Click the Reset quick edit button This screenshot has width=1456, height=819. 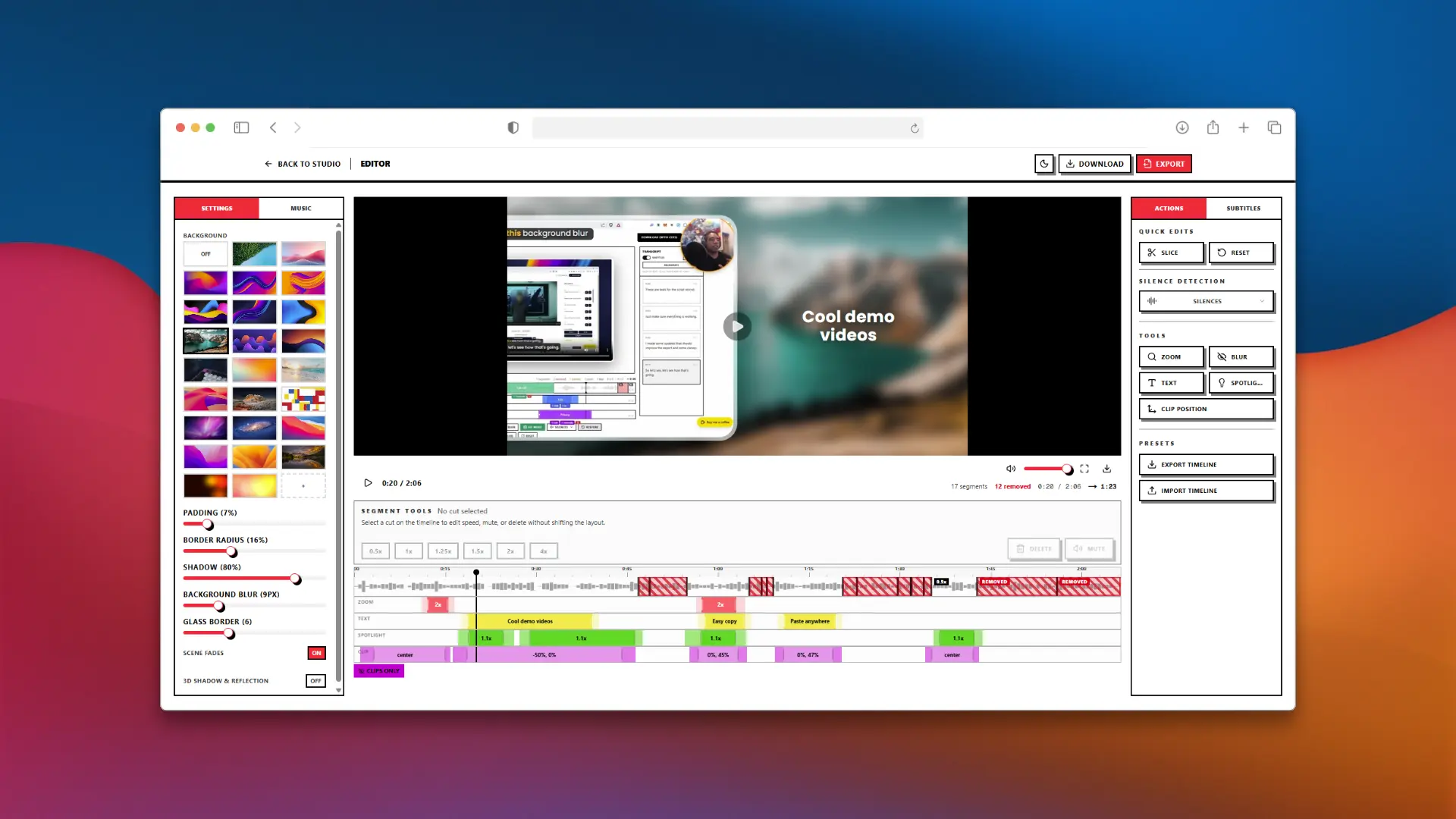(1241, 253)
